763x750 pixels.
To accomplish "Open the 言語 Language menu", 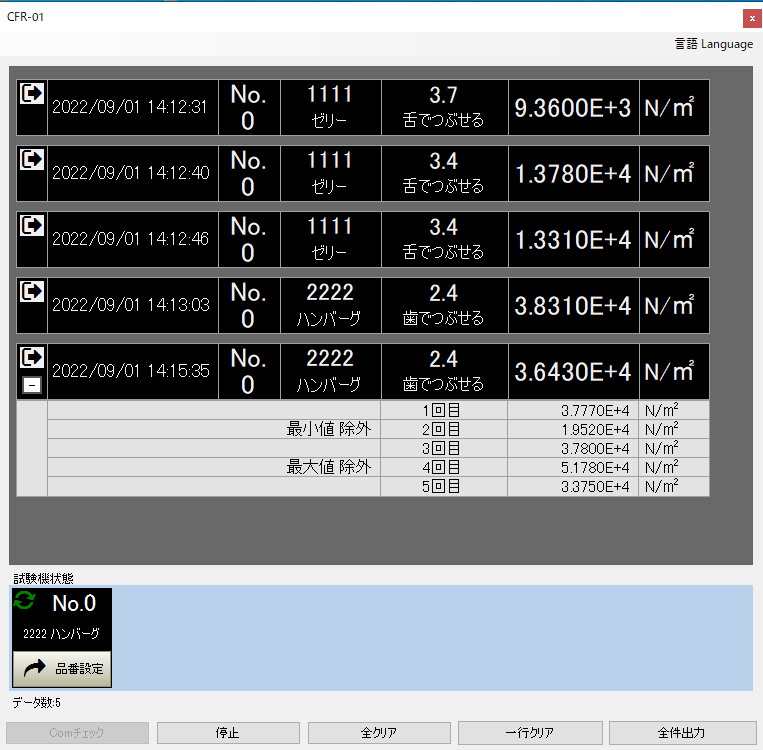I will [714, 44].
